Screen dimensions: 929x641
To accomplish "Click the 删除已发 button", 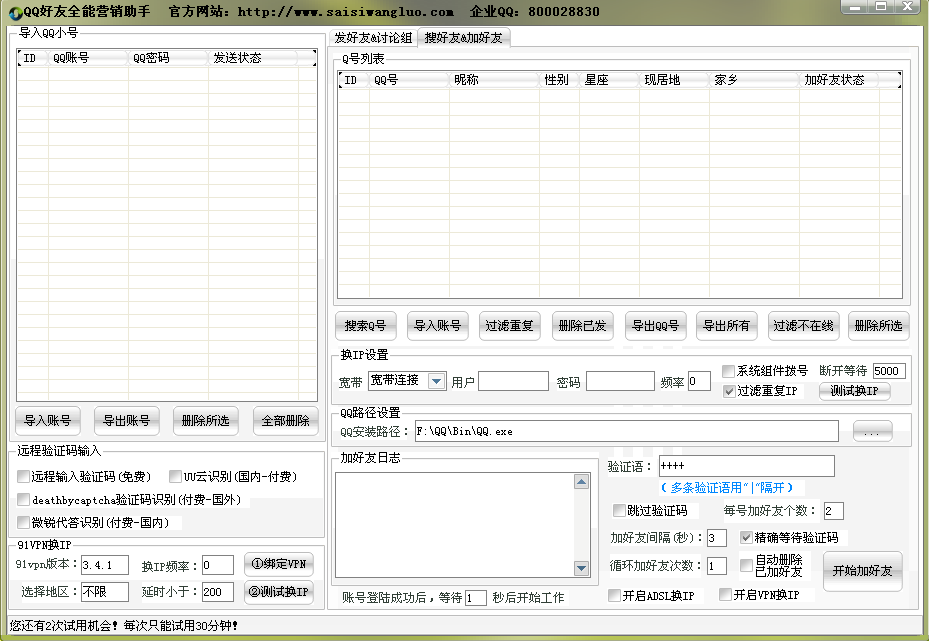I will (x=582, y=326).
